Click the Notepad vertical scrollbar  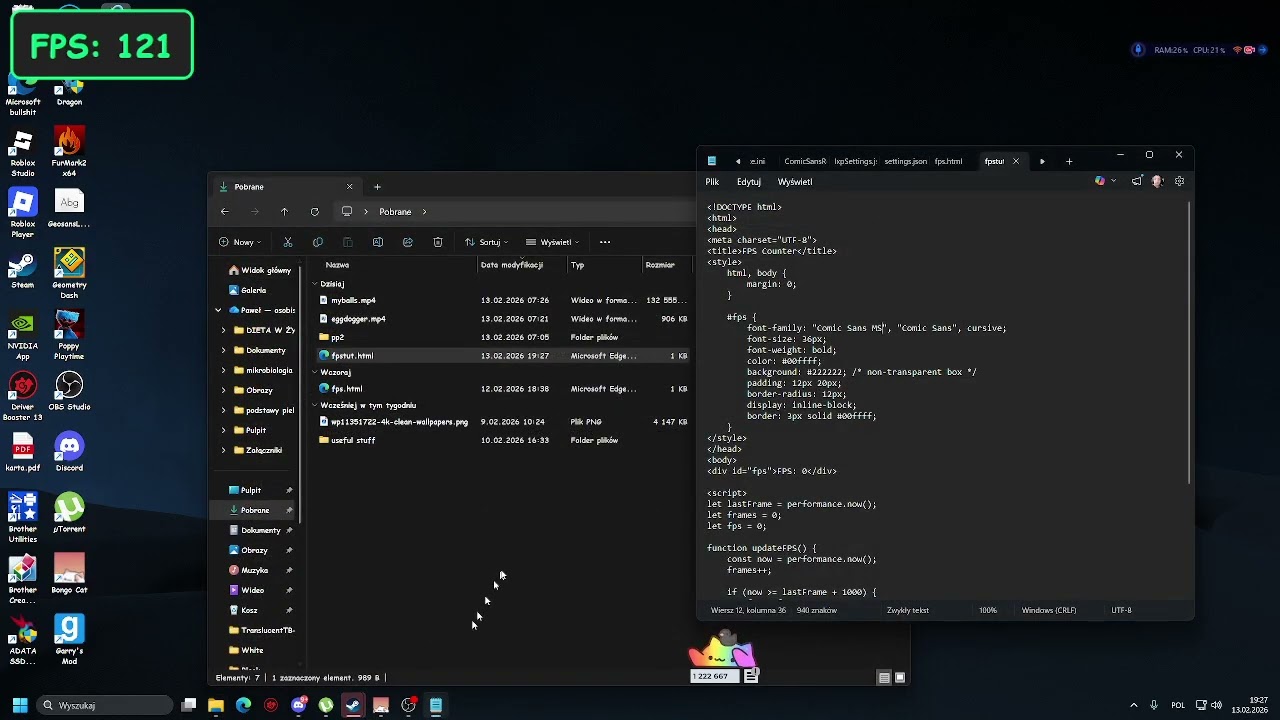[1189, 343]
